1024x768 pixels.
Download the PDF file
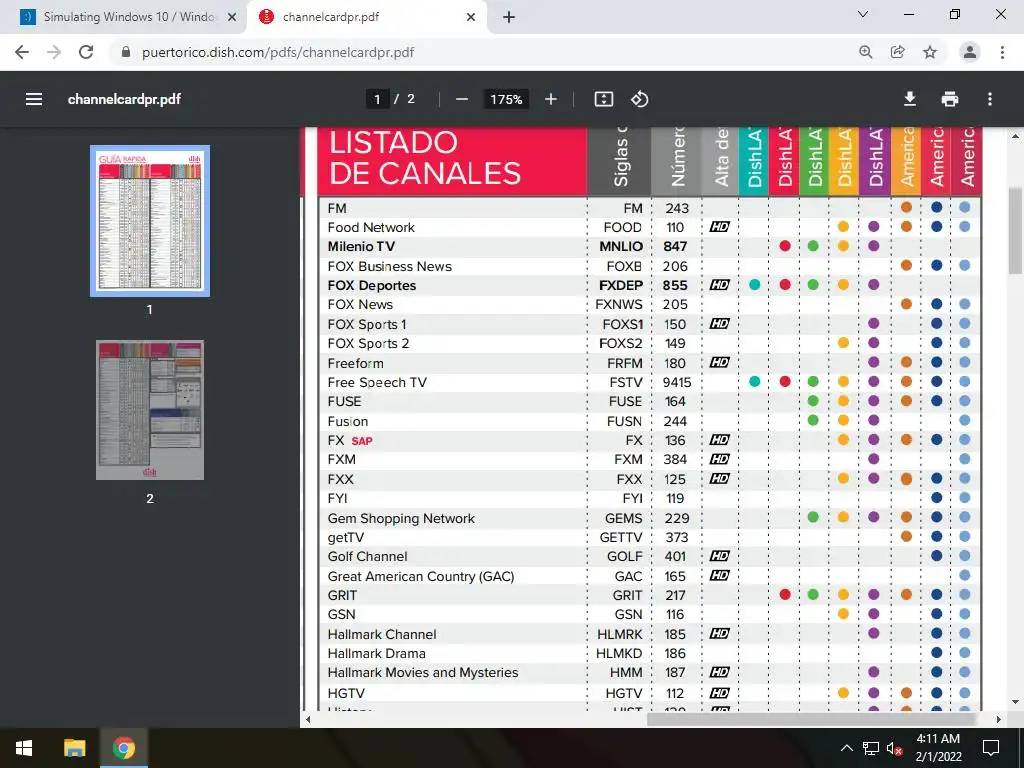909,99
